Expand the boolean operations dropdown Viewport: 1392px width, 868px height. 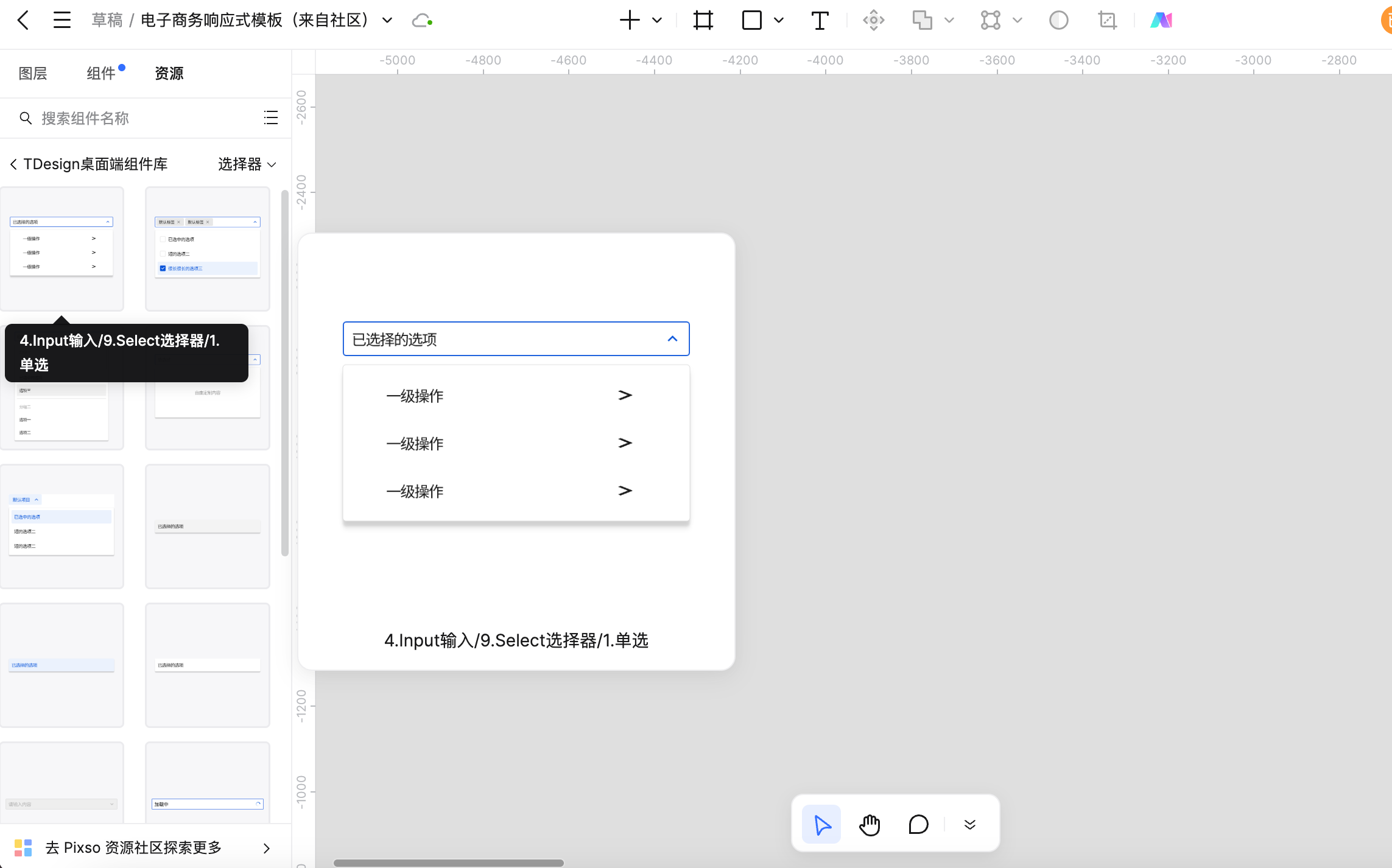(x=949, y=20)
